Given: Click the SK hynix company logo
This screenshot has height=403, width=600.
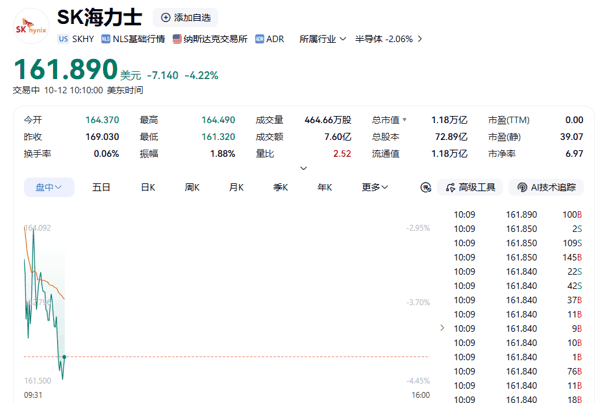Looking at the screenshot, I should pos(31,26).
